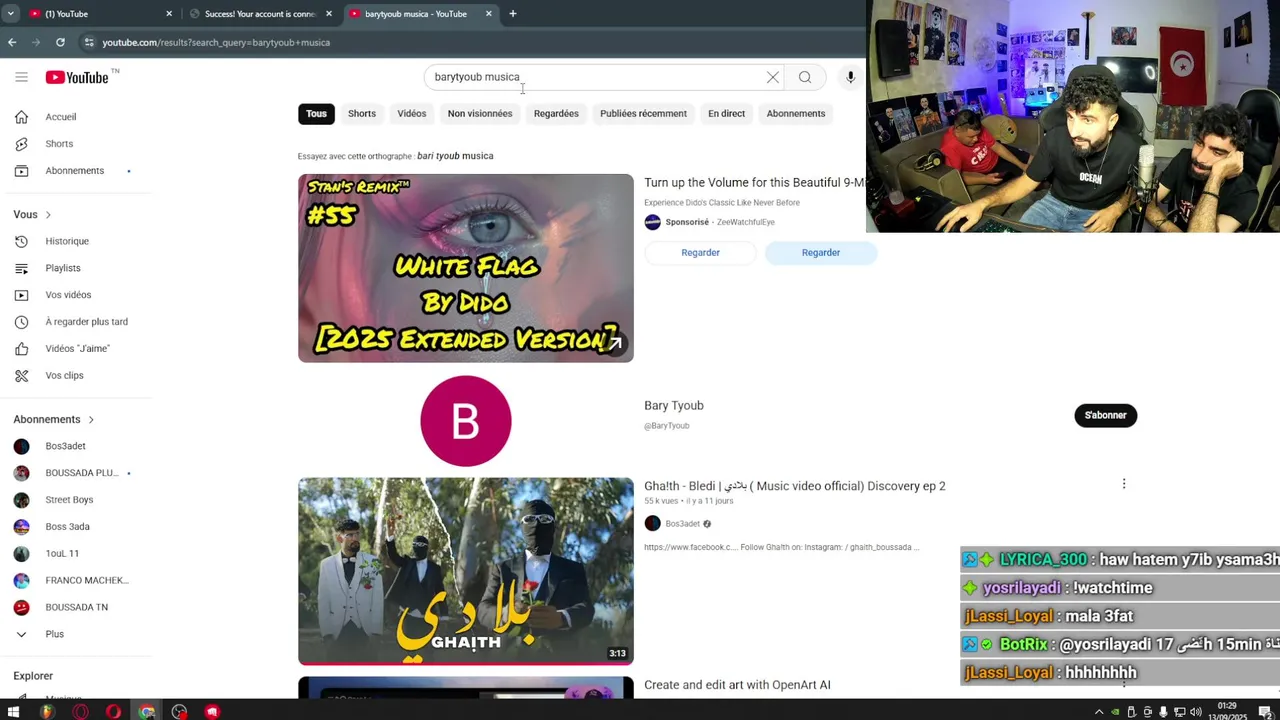Click the blue highlighted Regarder button
Viewport: 1280px width, 720px height.
point(821,253)
